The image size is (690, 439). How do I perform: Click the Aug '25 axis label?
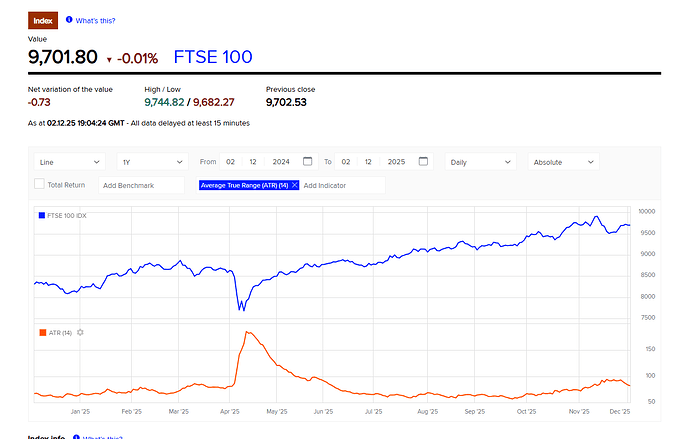coord(427,412)
